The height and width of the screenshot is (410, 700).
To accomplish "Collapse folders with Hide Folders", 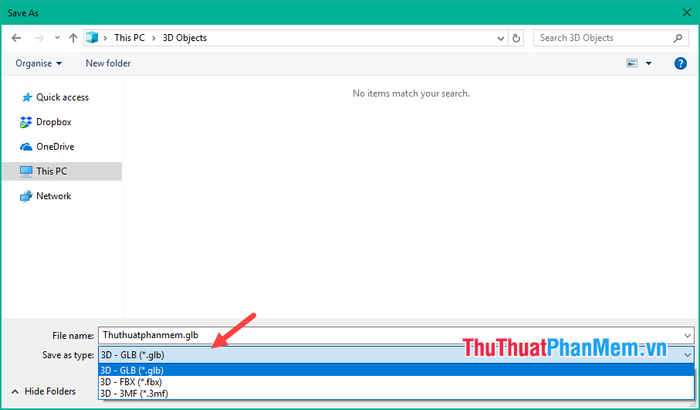I will [43, 392].
